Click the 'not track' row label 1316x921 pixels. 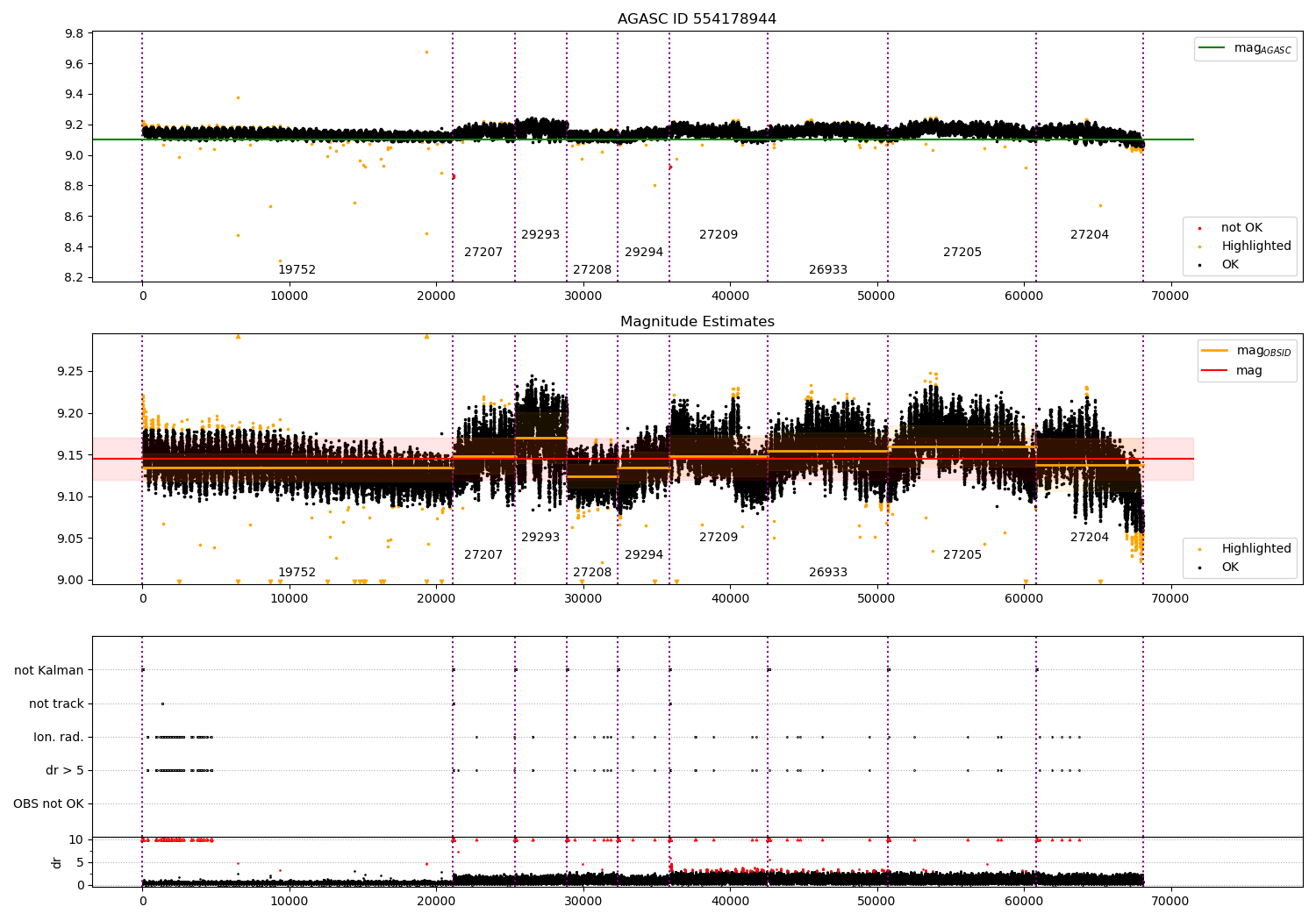click(56, 703)
